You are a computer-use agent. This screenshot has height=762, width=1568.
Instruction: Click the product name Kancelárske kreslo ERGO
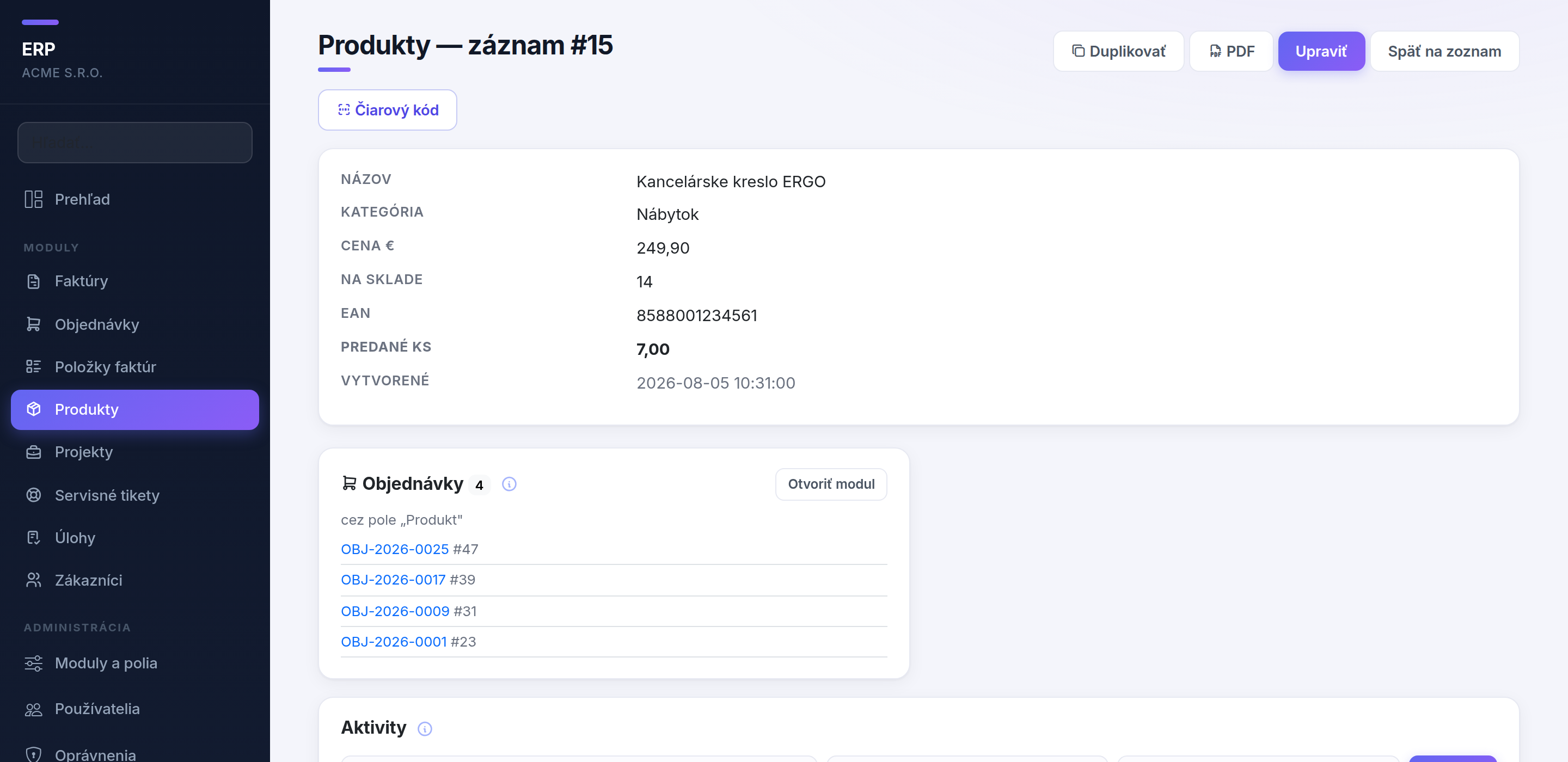click(x=731, y=181)
